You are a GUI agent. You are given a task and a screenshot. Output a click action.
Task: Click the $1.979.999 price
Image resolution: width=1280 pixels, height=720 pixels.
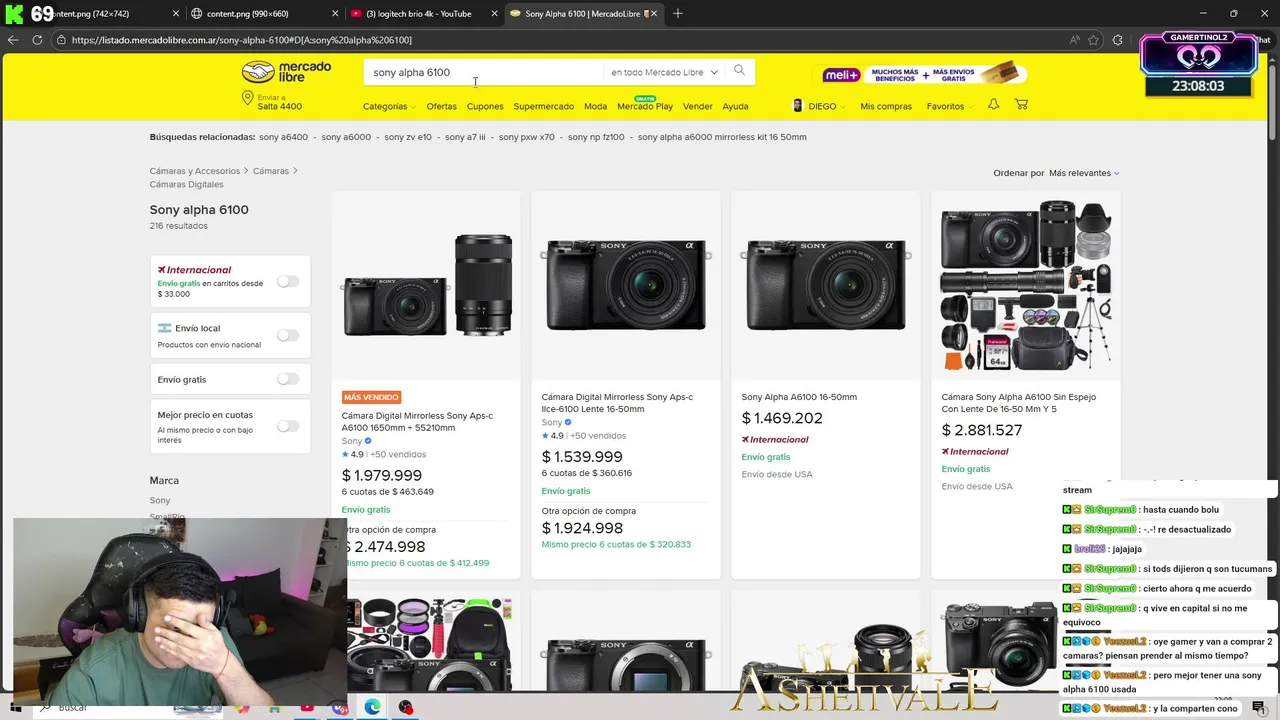click(x=382, y=475)
